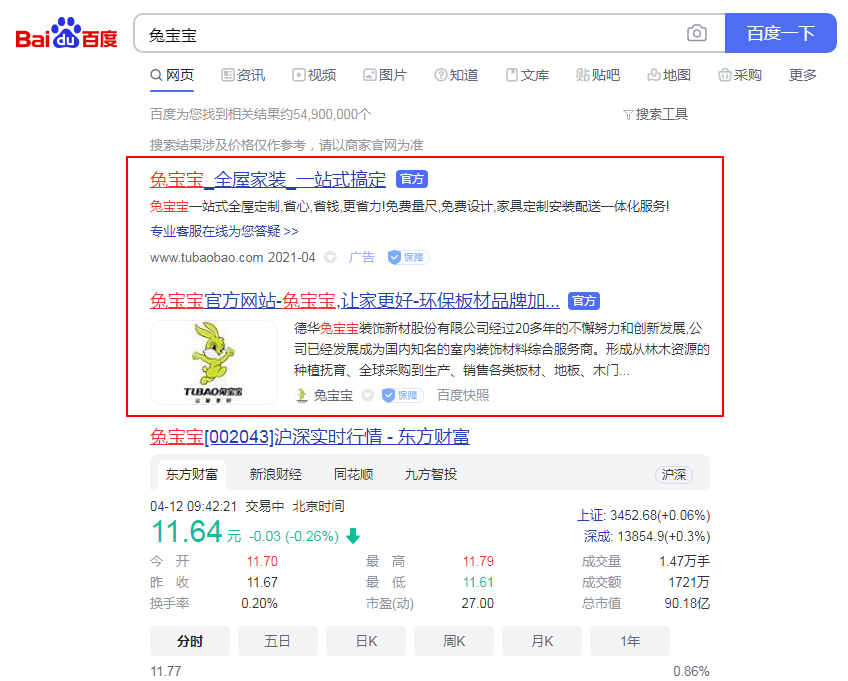Viewport: 848px width, 681px height.
Task: Select the 1年 chart button
Action: 630,641
